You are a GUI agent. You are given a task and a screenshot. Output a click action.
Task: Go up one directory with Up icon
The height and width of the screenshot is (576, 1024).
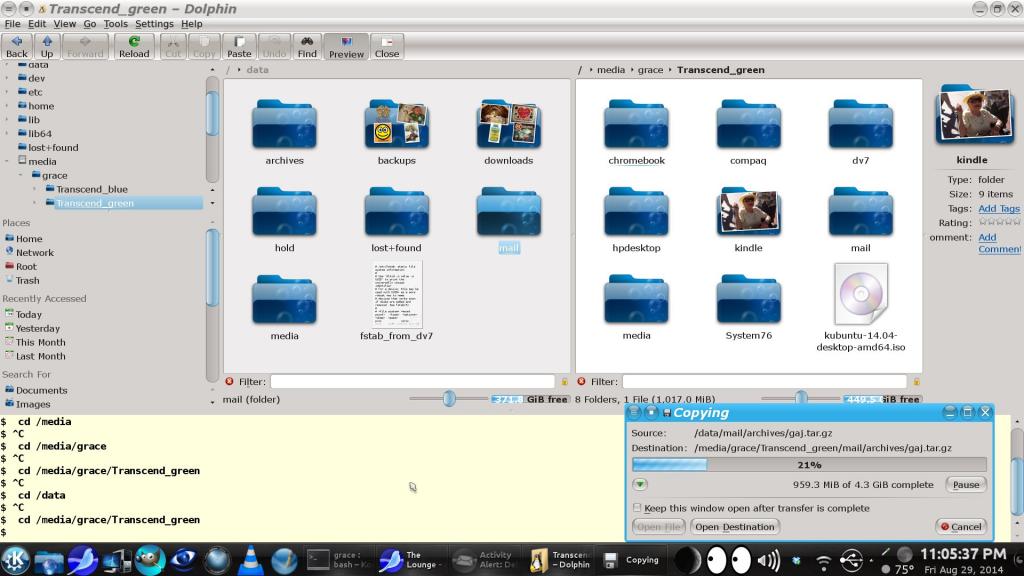point(46,46)
